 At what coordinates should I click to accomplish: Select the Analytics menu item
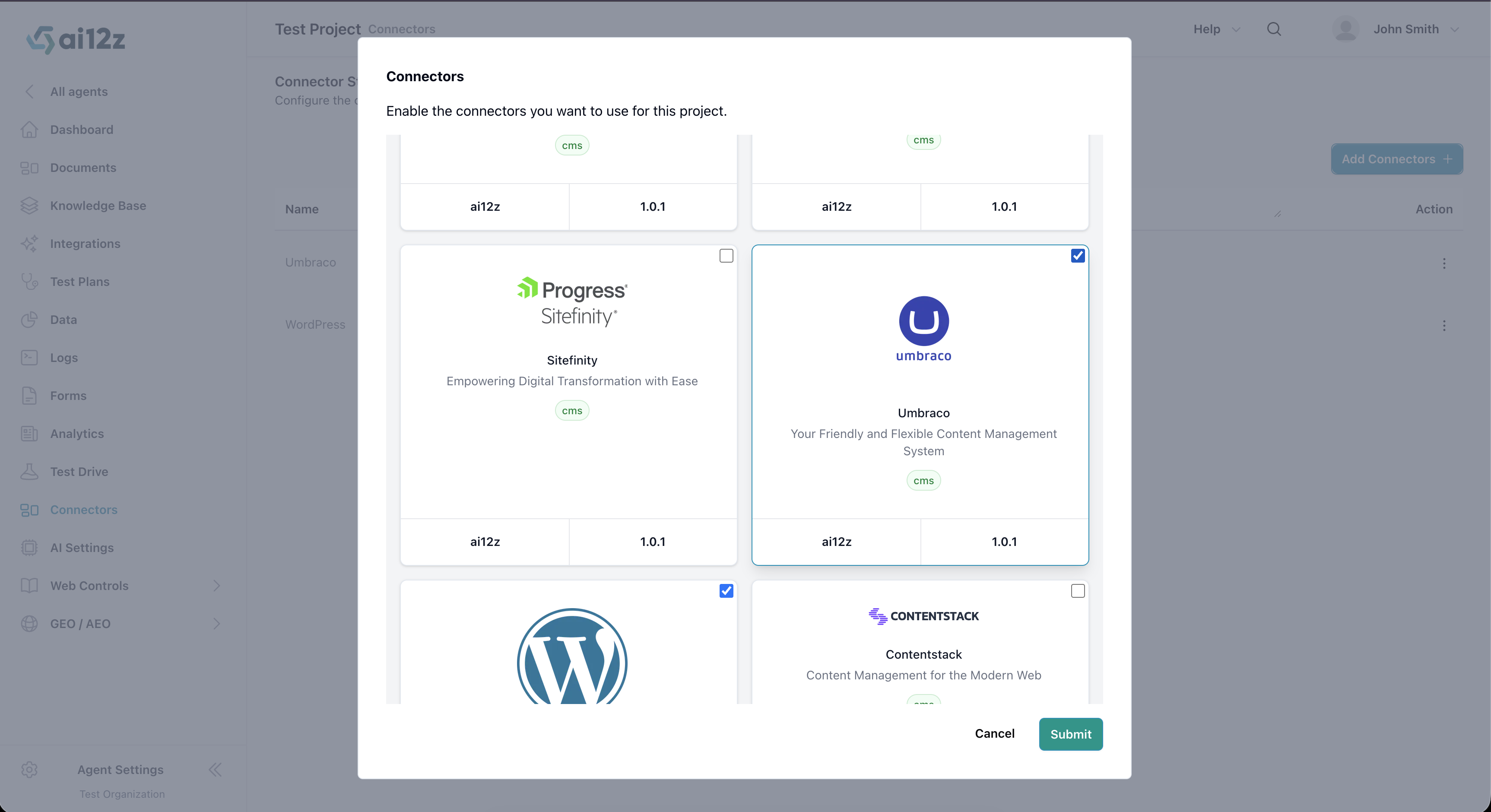(77, 434)
